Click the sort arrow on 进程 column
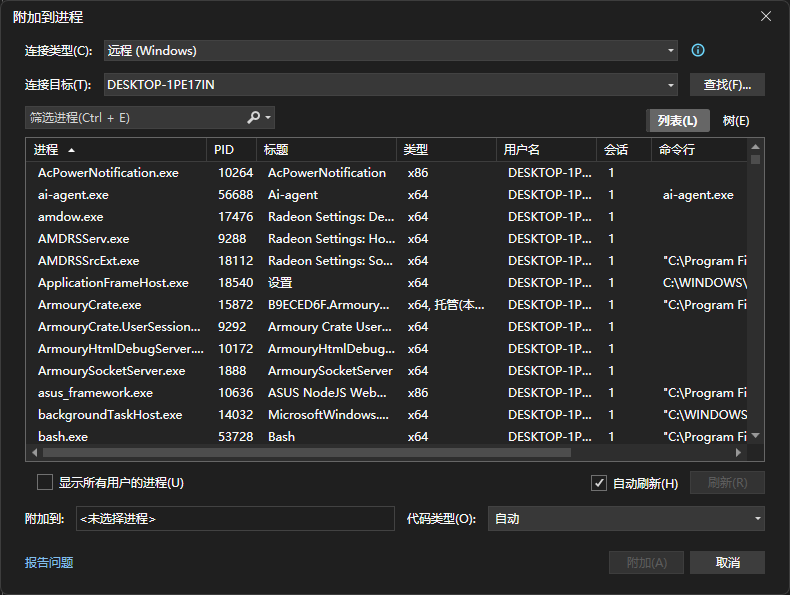 (70, 150)
